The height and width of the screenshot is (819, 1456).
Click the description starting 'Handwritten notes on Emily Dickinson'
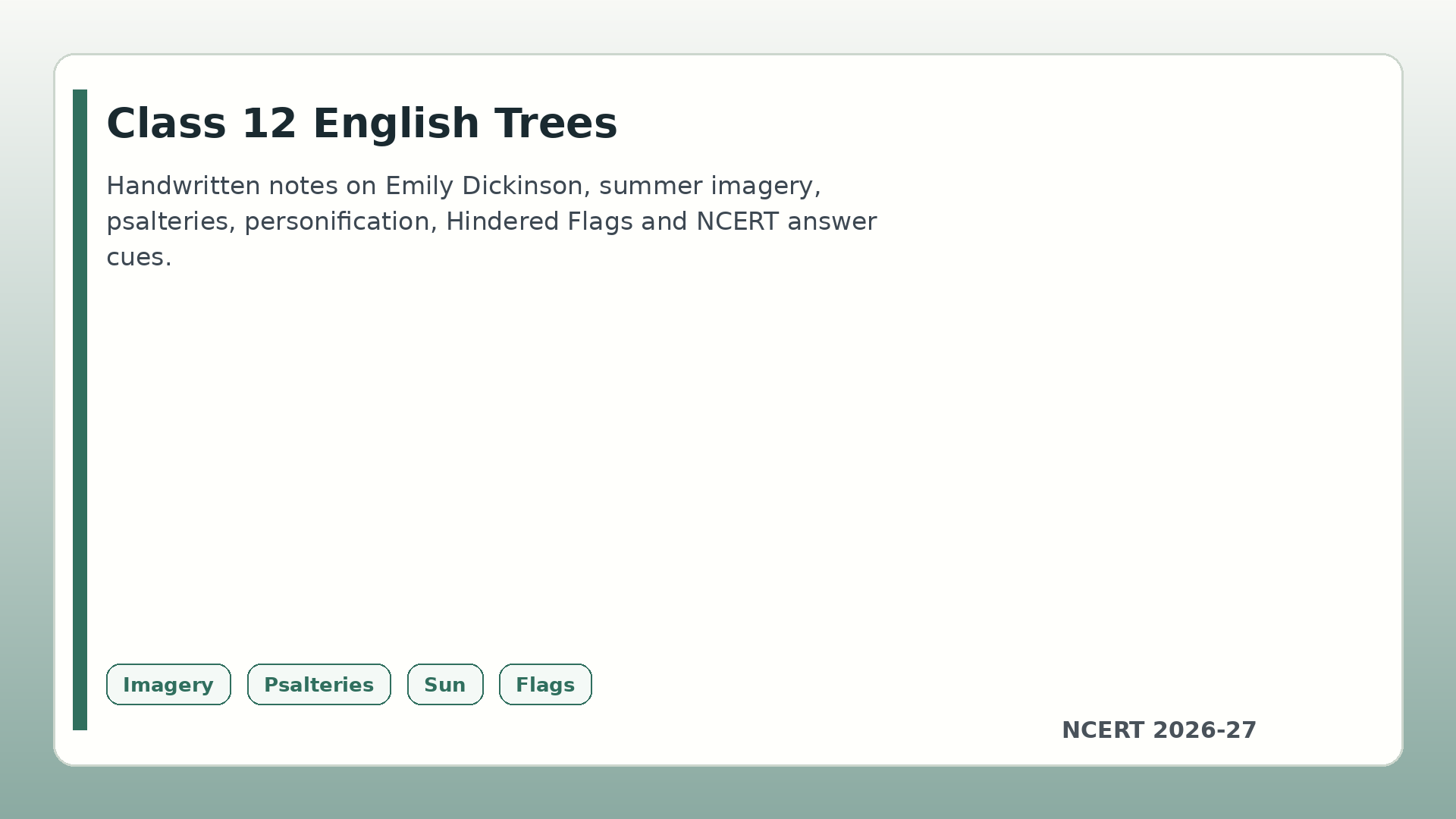(x=491, y=221)
